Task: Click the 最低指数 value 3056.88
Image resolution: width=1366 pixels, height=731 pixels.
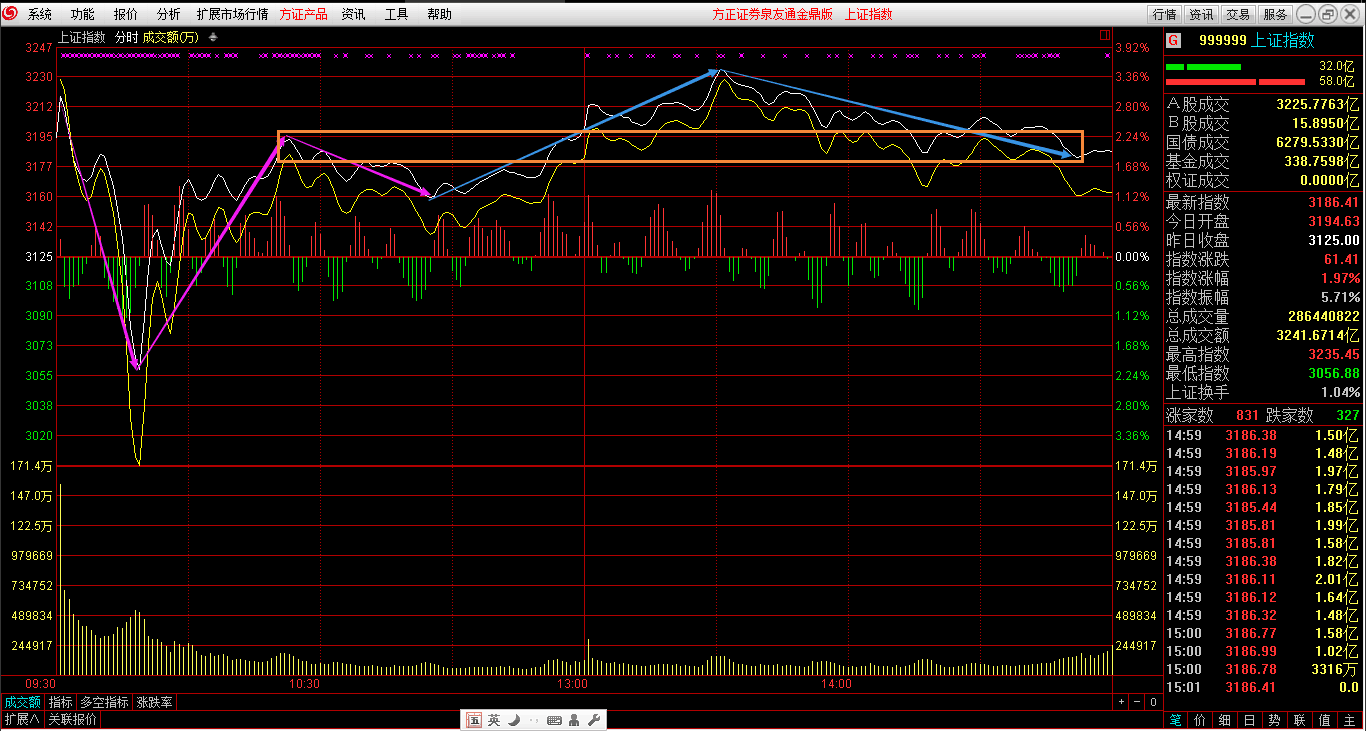Action: 1334,373
